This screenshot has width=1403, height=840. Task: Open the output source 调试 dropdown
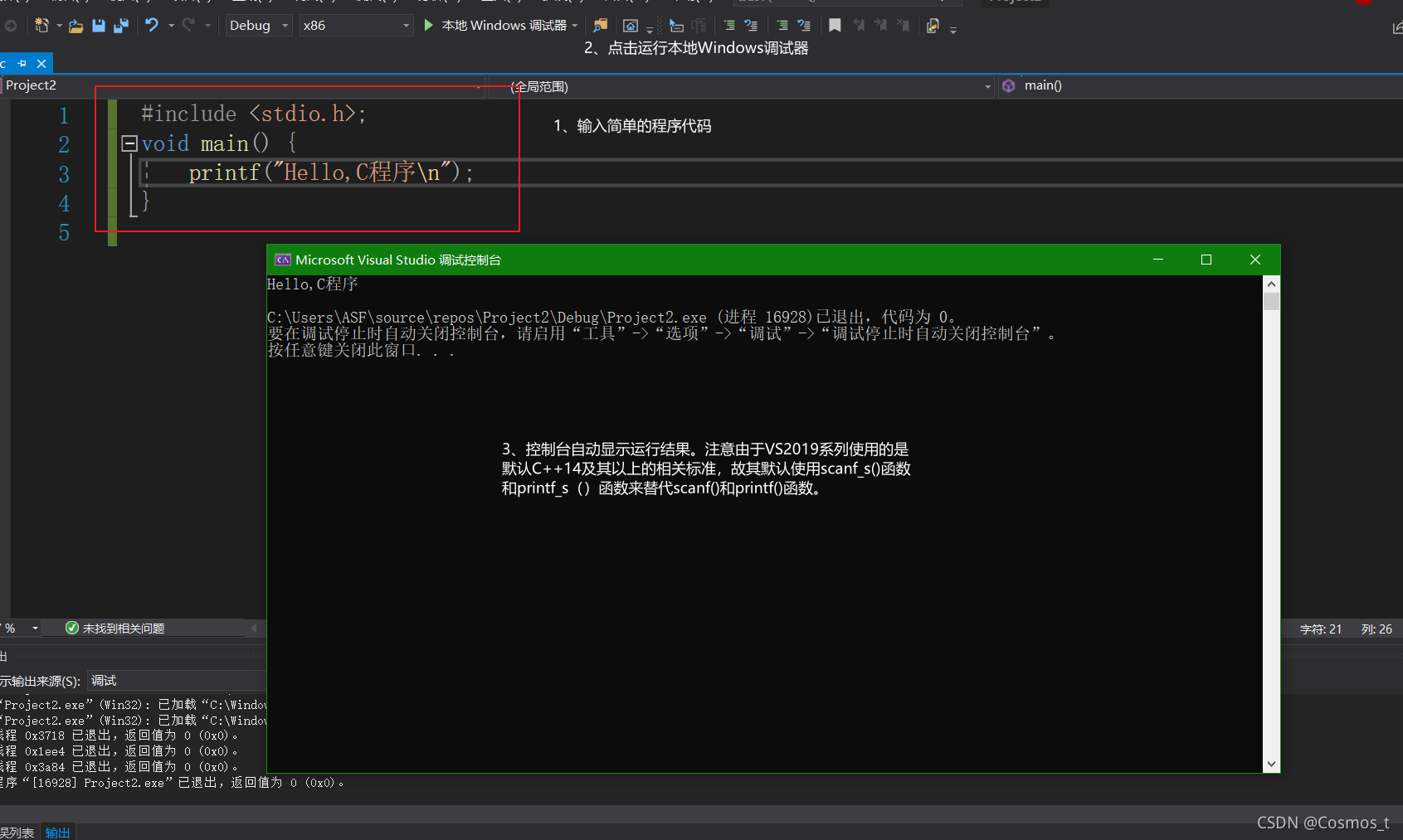coord(177,681)
